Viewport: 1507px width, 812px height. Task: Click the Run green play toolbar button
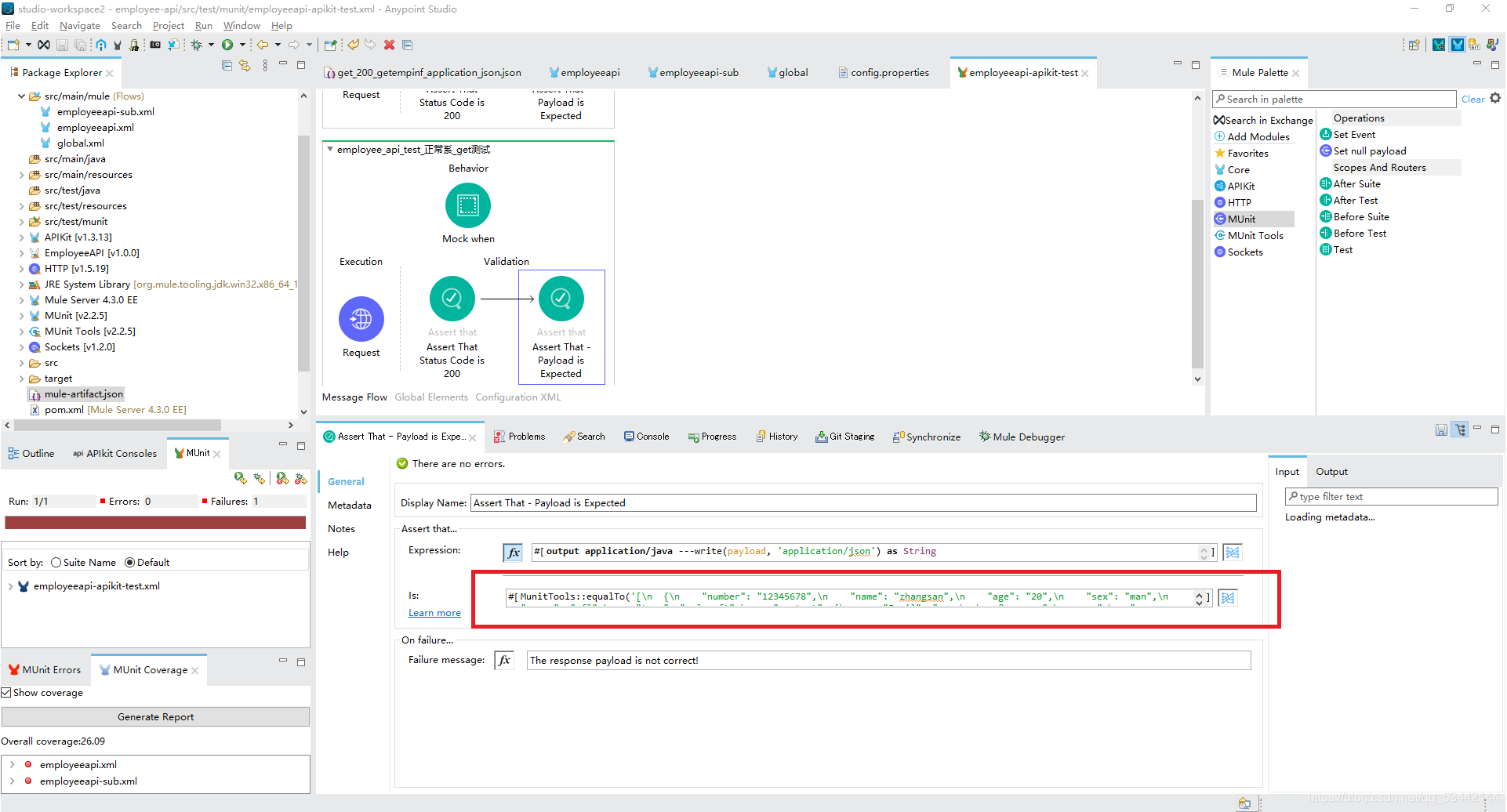[227, 45]
